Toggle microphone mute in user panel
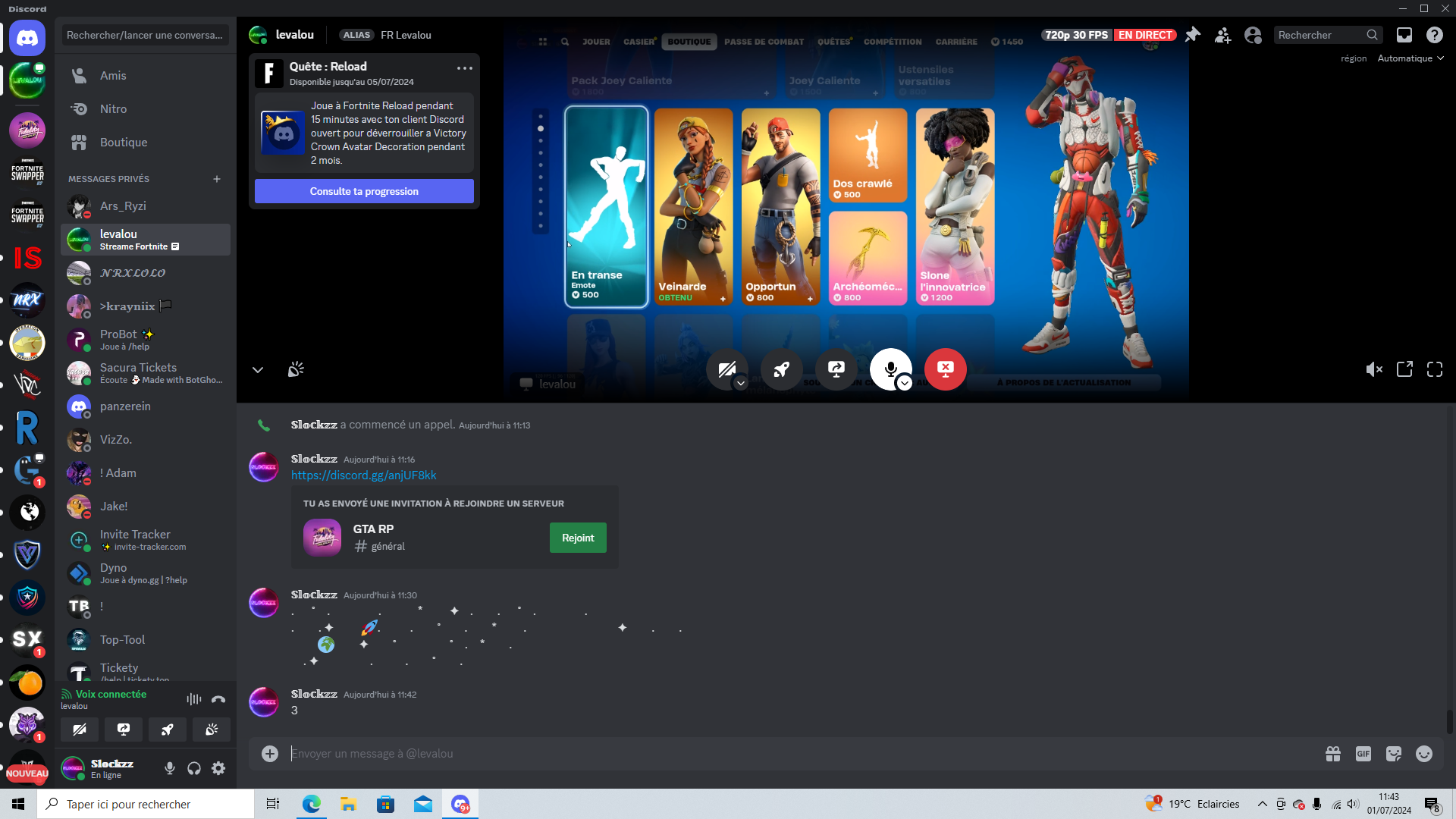Screen dimensions: 1456x819 [x=170, y=768]
